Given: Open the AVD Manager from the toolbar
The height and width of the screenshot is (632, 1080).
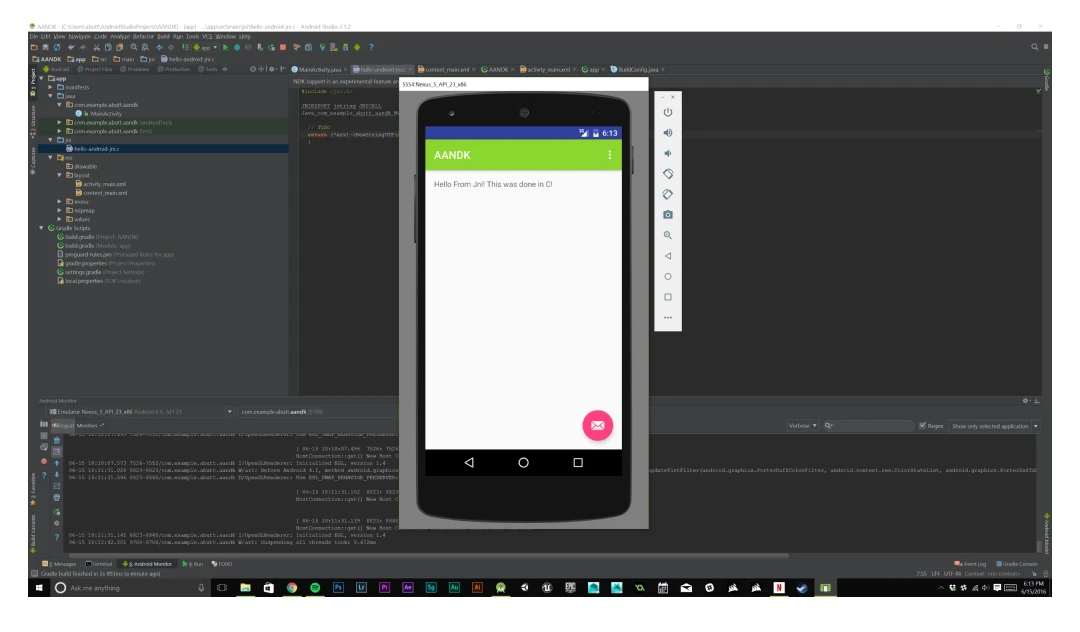Looking at the screenshot, I should pos(333,45).
